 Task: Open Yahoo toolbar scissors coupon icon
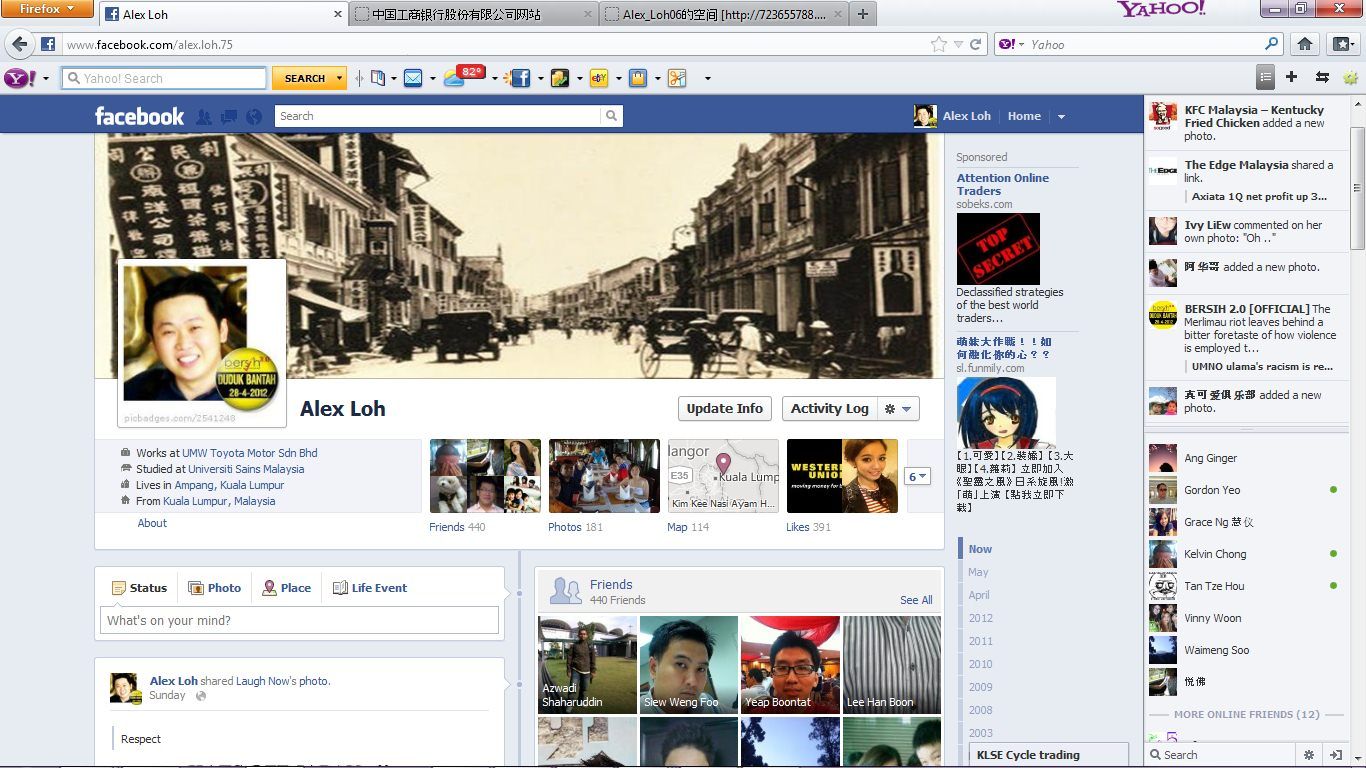coord(677,78)
